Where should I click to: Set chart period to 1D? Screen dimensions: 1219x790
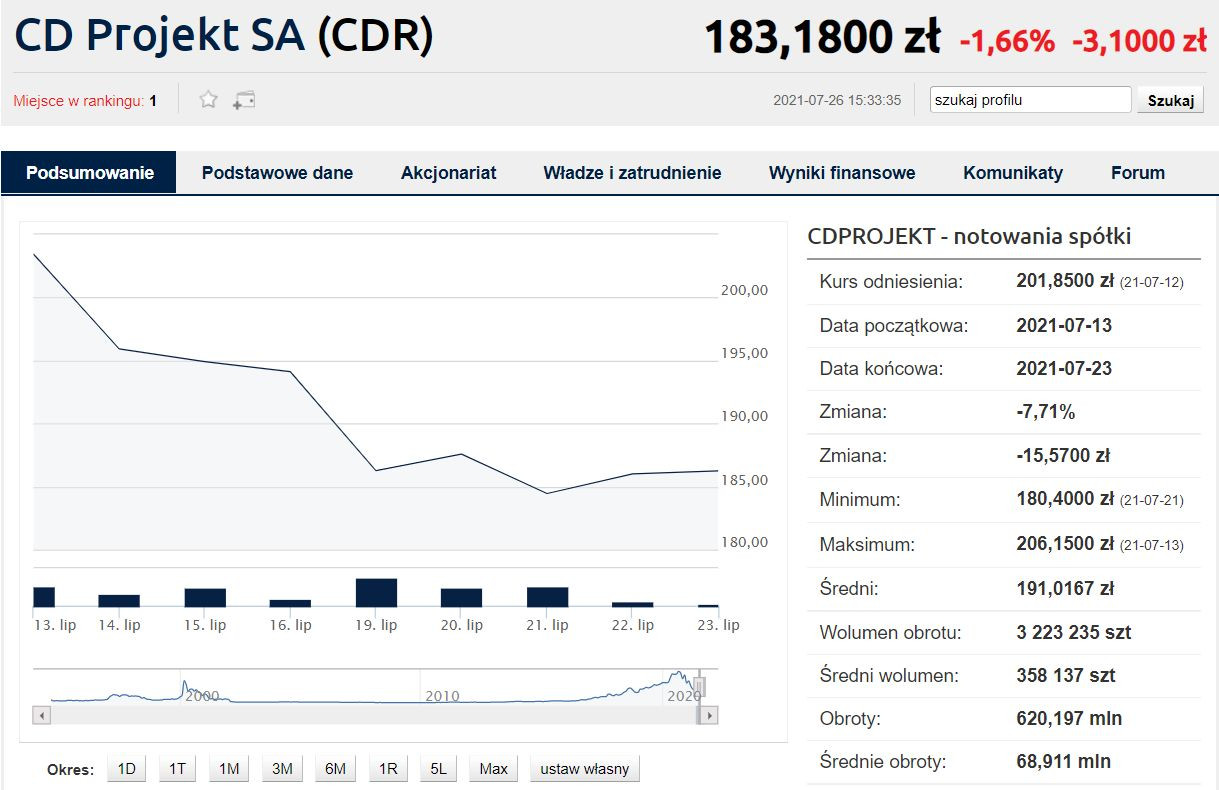(127, 769)
